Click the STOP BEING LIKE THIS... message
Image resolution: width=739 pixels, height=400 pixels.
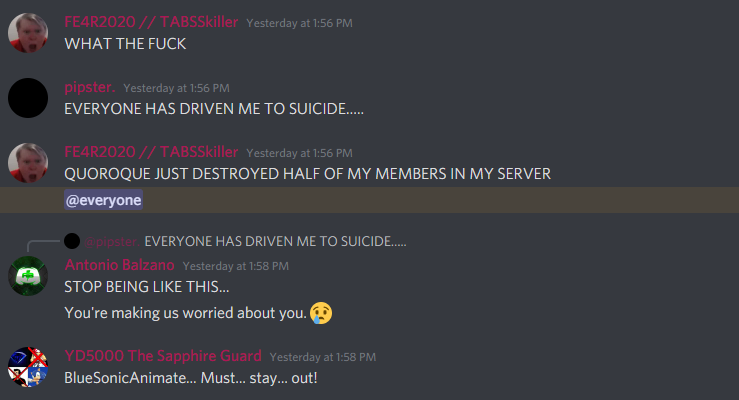147,287
